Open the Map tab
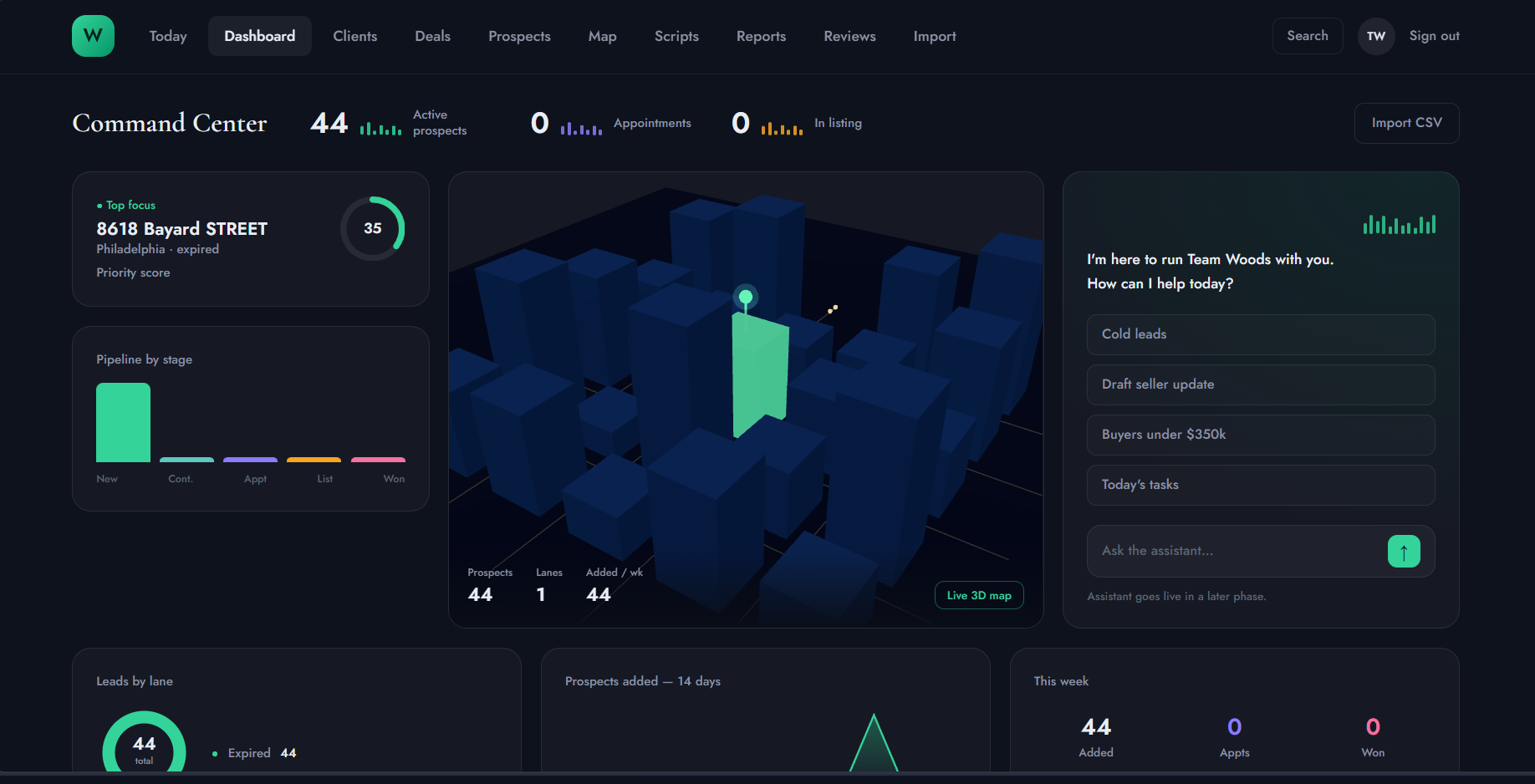 [603, 36]
